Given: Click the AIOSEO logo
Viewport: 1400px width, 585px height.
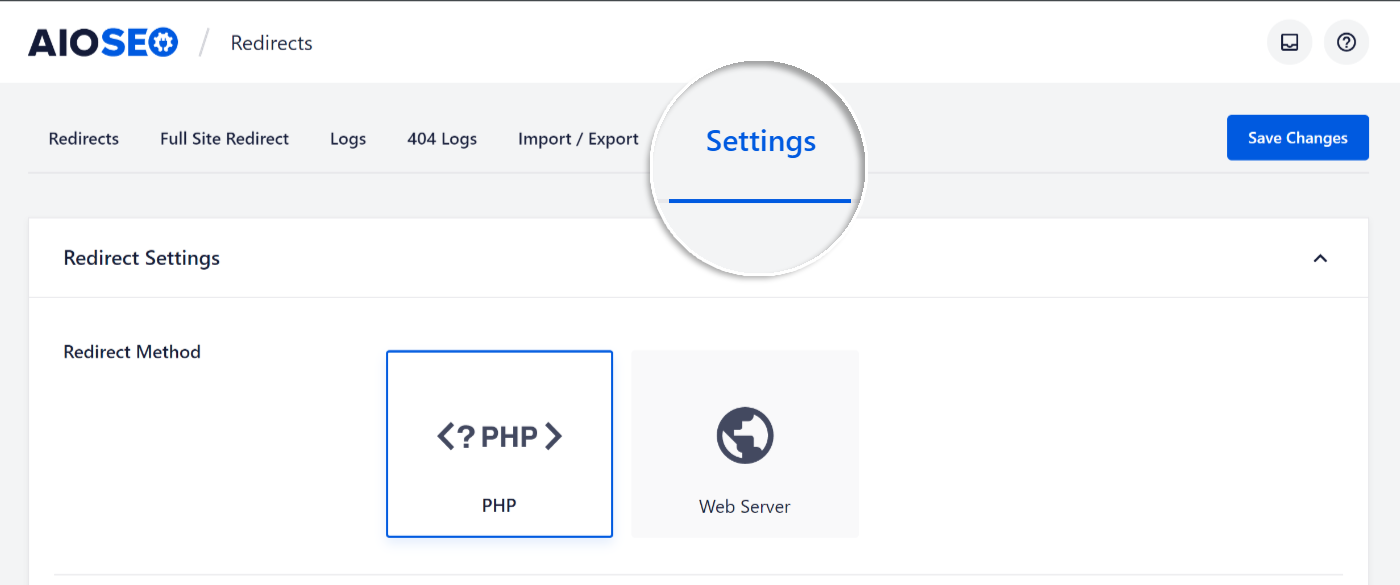Looking at the screenshot, I should [x=103, y=42].
